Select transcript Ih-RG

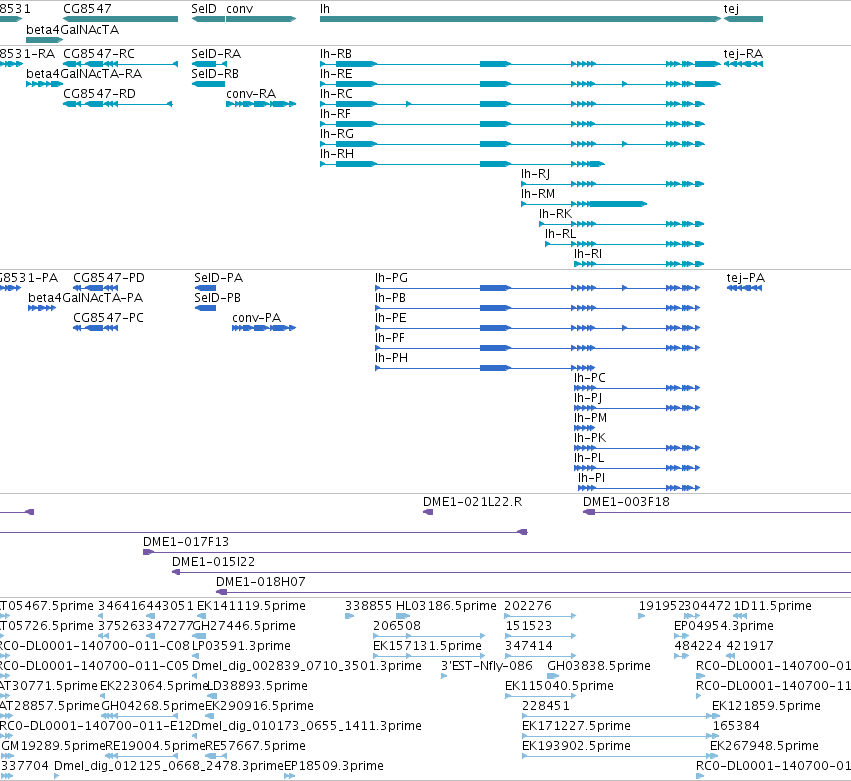[512, 144]
